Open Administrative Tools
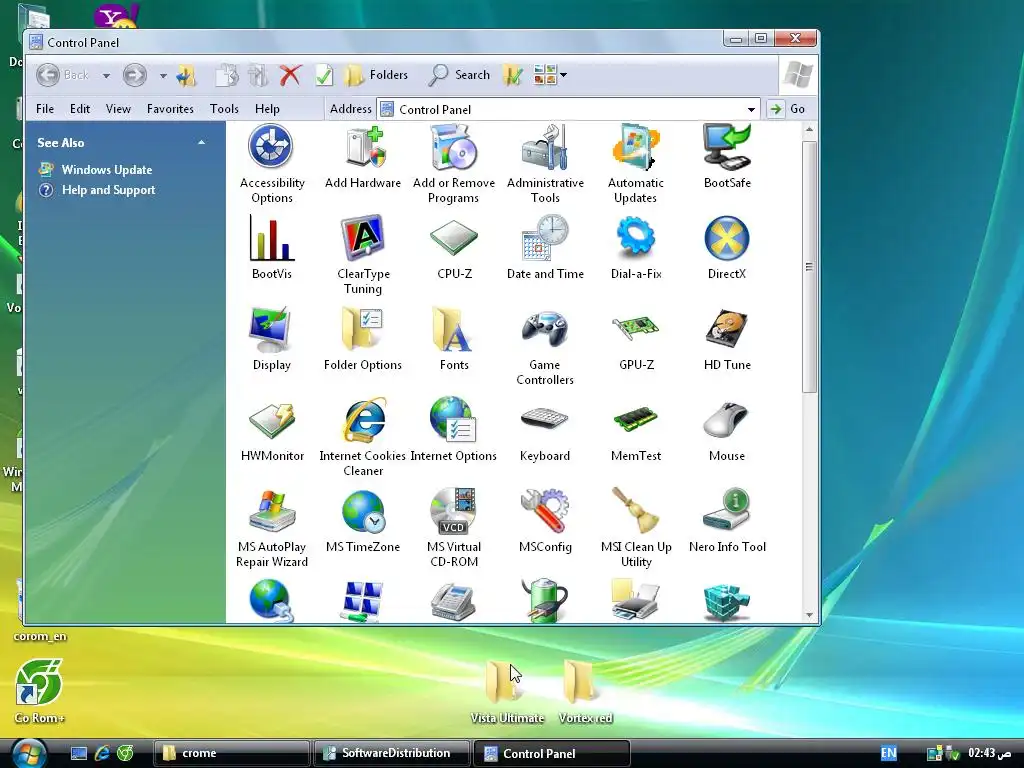Image resolution: width=1024 pixels, height=768 pixels. [x=545, y=163]
